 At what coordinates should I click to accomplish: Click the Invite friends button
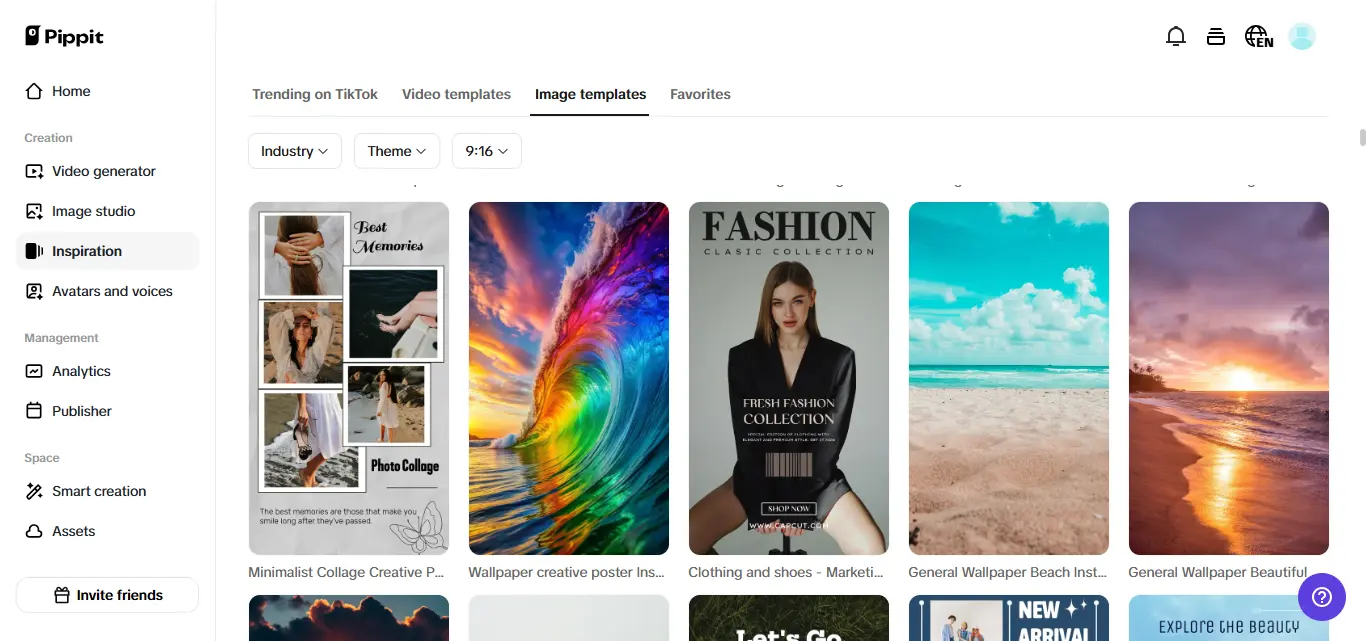[108, 595]
